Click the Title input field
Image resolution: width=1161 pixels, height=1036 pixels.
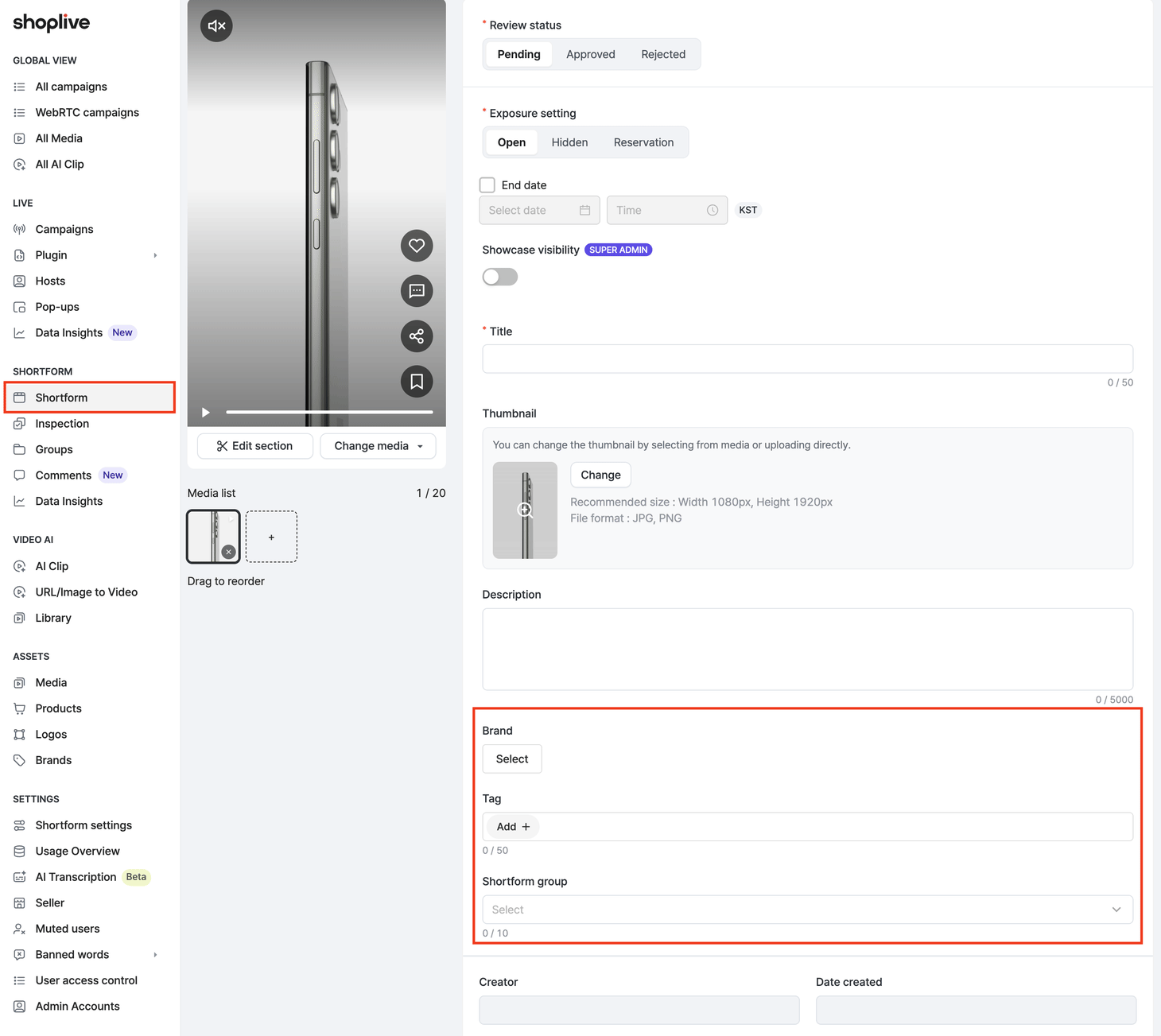point(808,359)
